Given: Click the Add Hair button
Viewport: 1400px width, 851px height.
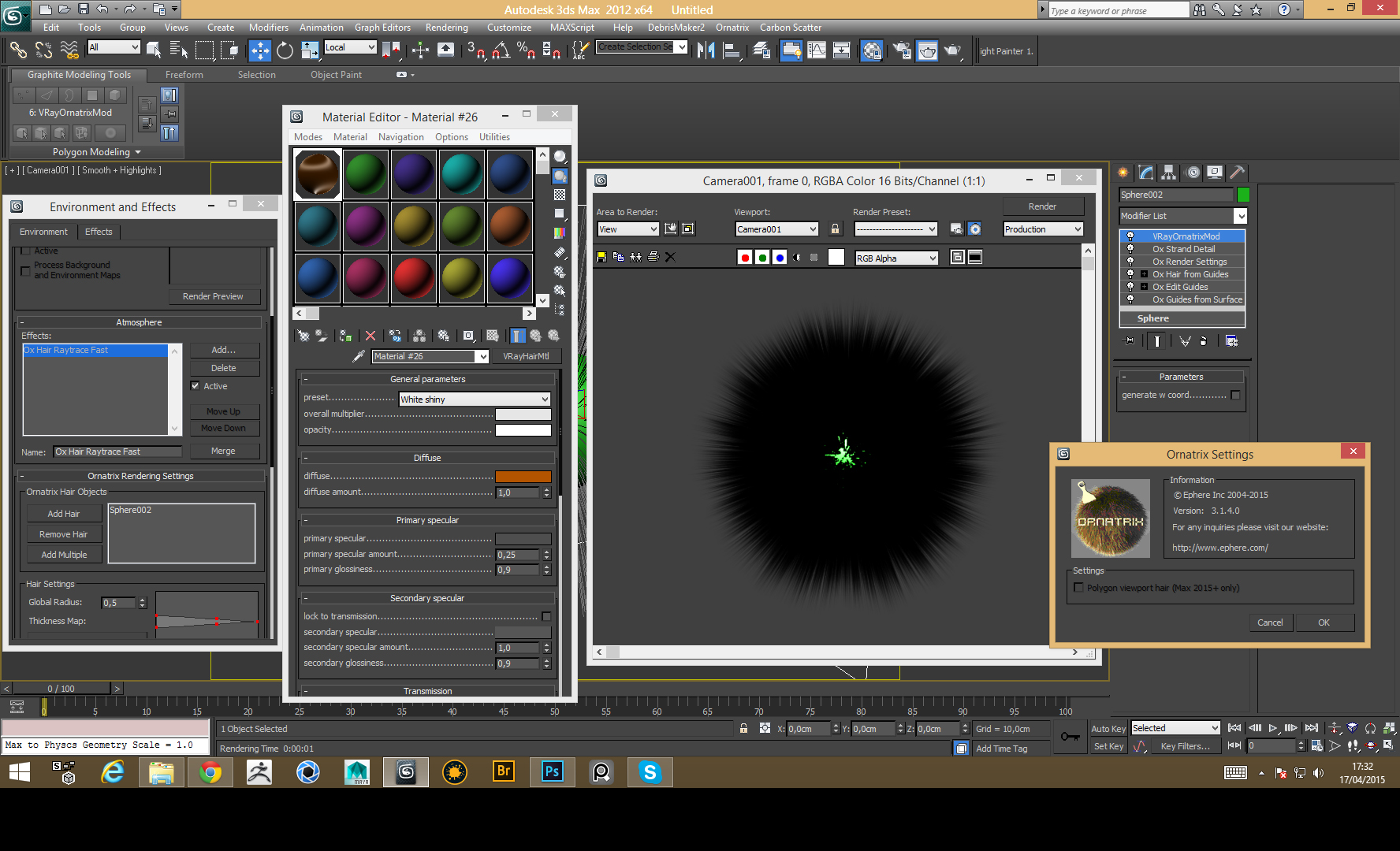Looking at the screenshot, I should point(64,514).
